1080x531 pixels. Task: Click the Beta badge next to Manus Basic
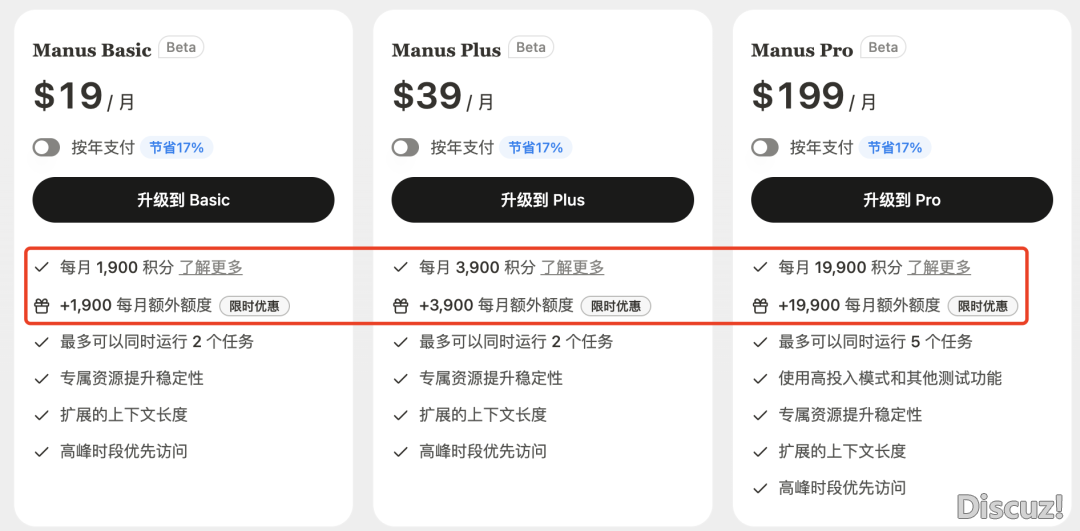tap(181, 48)
